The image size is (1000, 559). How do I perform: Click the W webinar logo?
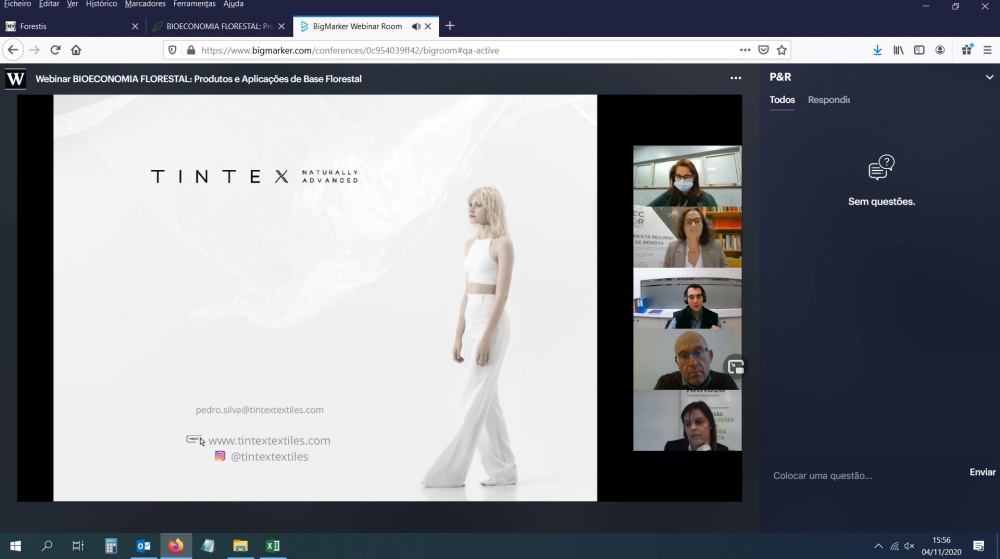point(15,78)
